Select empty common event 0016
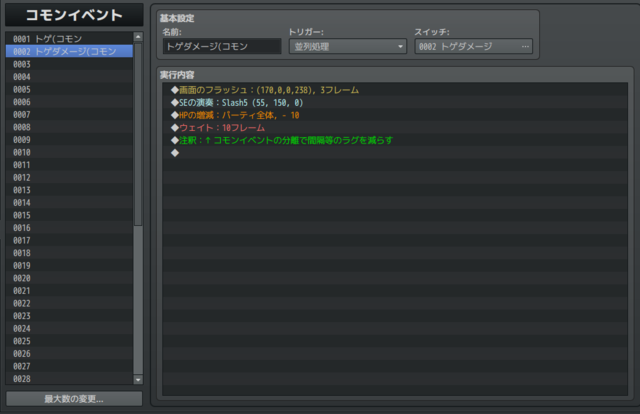 coord(69,228)
